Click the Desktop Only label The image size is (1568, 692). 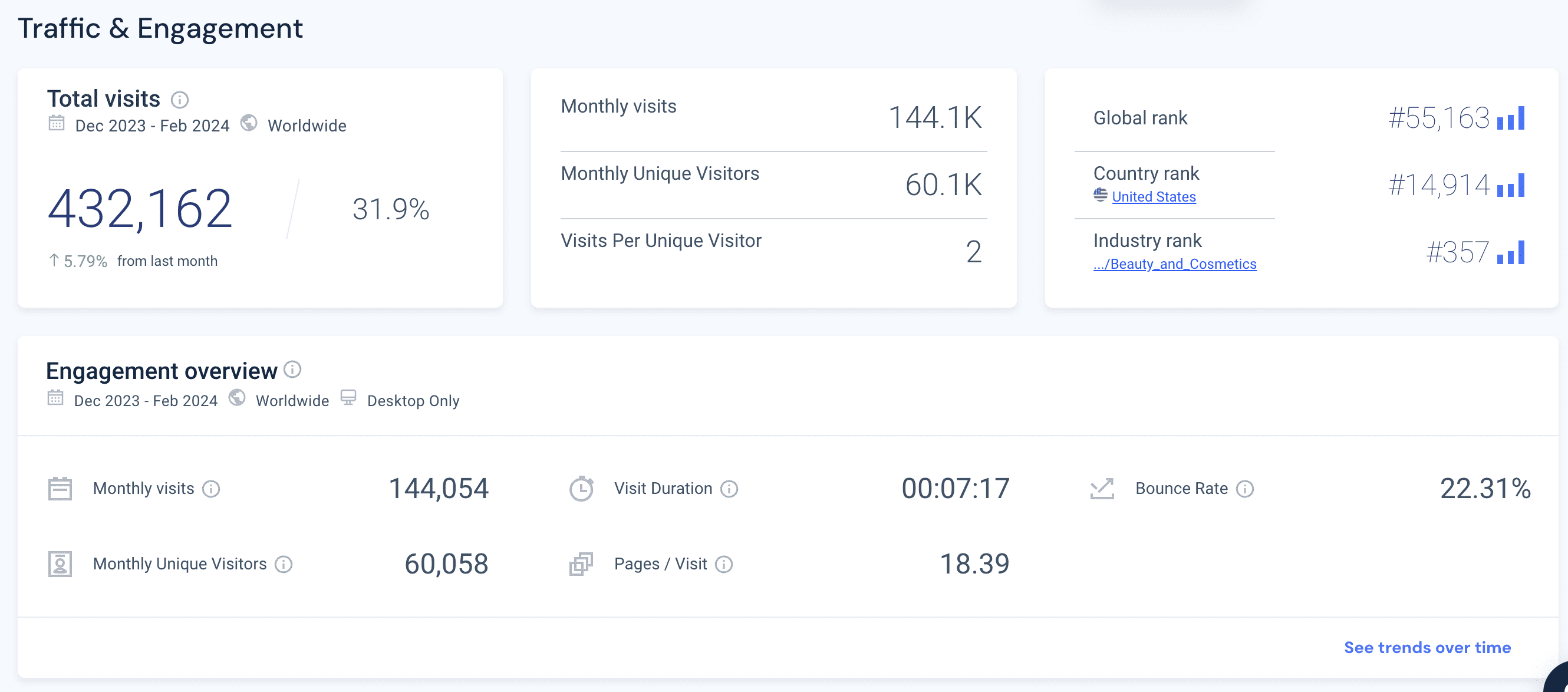point(413,400)
